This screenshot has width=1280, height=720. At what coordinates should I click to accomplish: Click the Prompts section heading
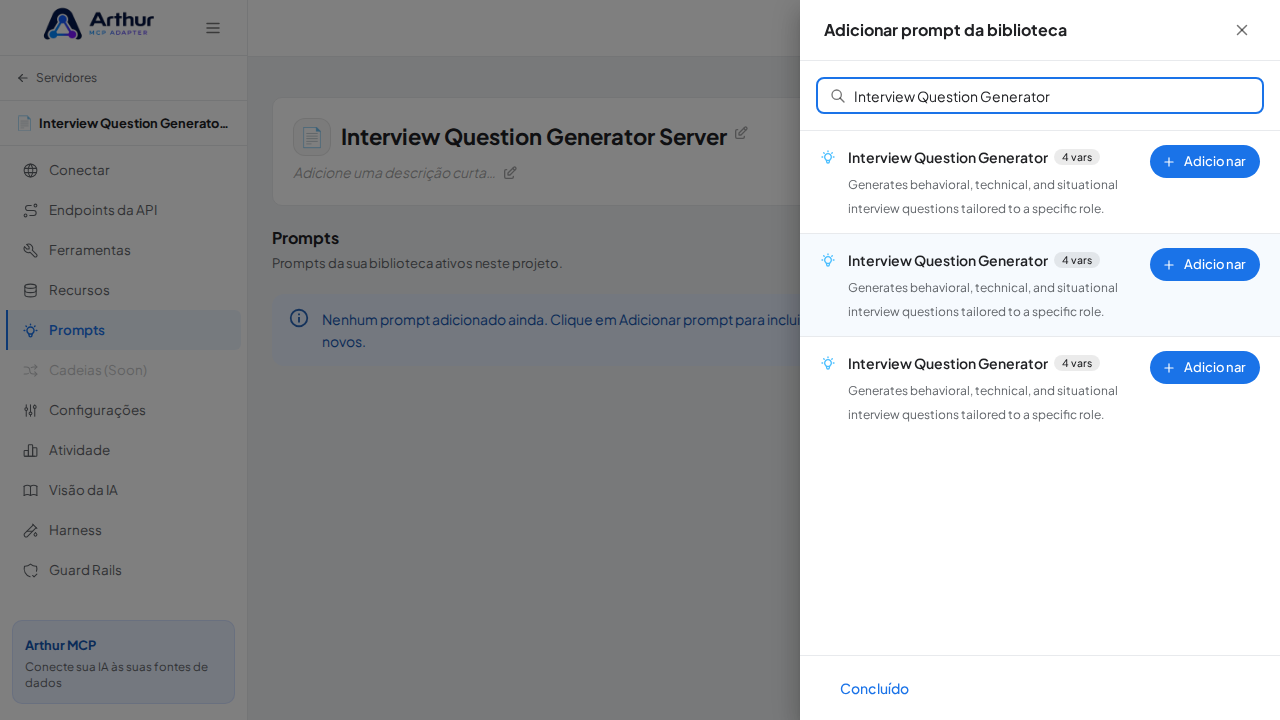tap(305, 238)
